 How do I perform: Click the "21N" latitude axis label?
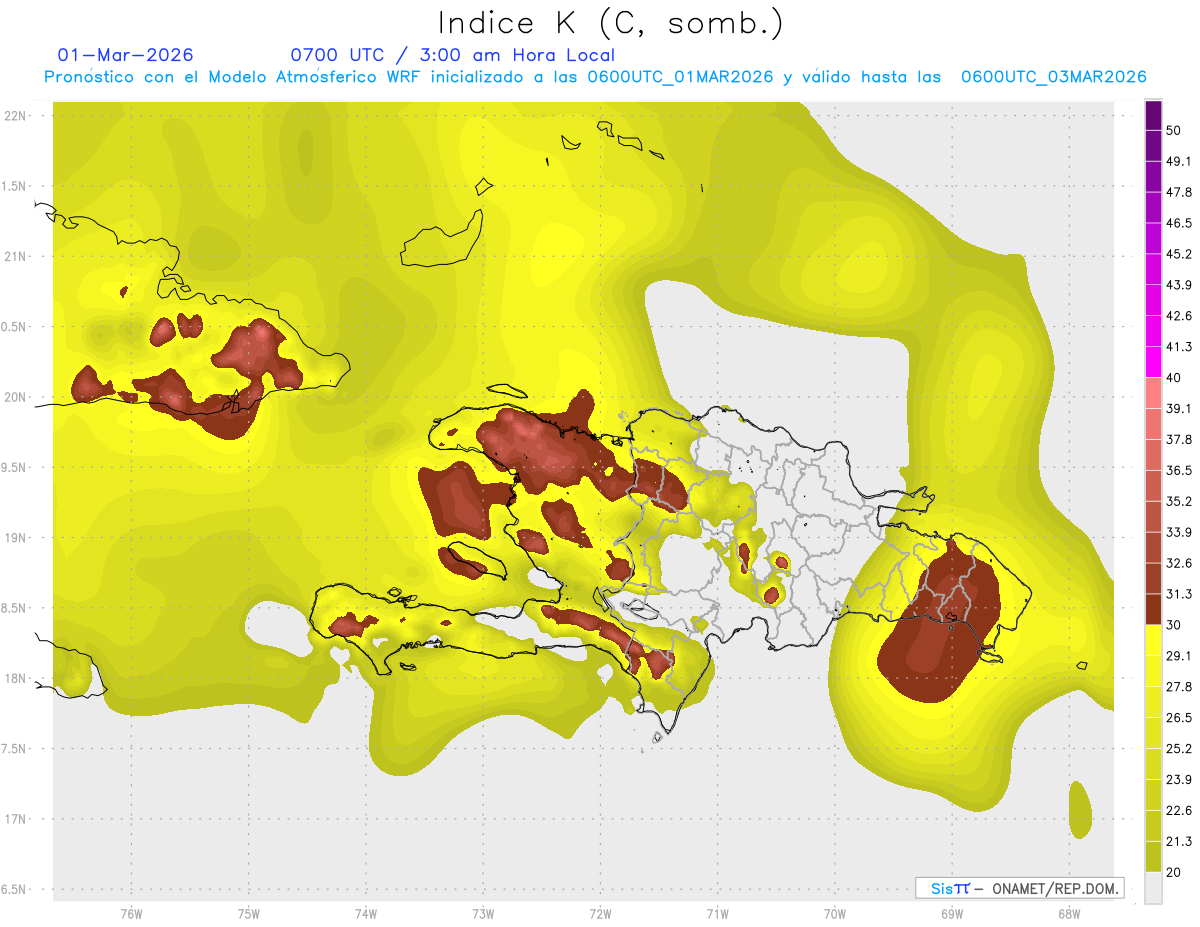point(14,257)
